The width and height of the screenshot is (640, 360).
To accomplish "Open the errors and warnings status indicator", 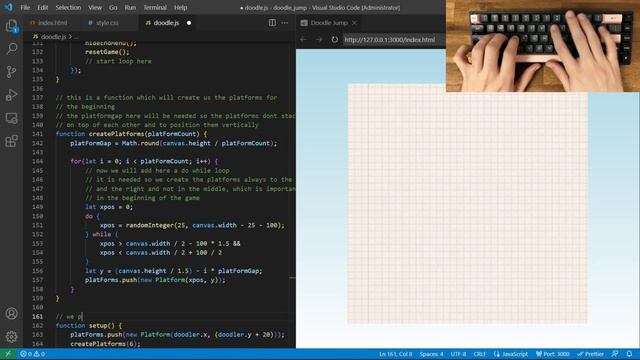I will 32,354.
